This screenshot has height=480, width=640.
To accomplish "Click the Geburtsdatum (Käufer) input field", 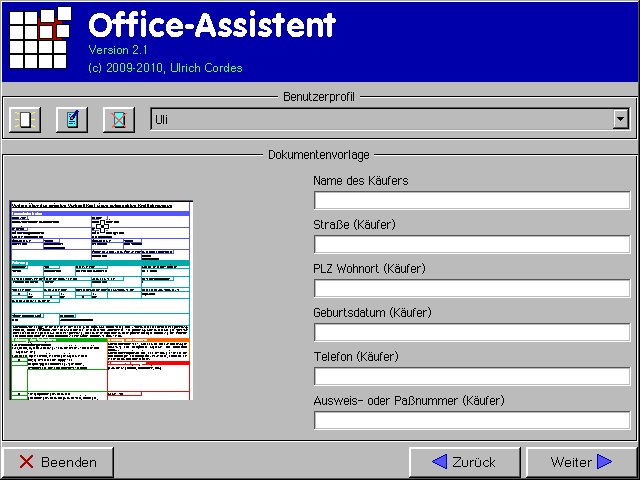I will 471,332.
